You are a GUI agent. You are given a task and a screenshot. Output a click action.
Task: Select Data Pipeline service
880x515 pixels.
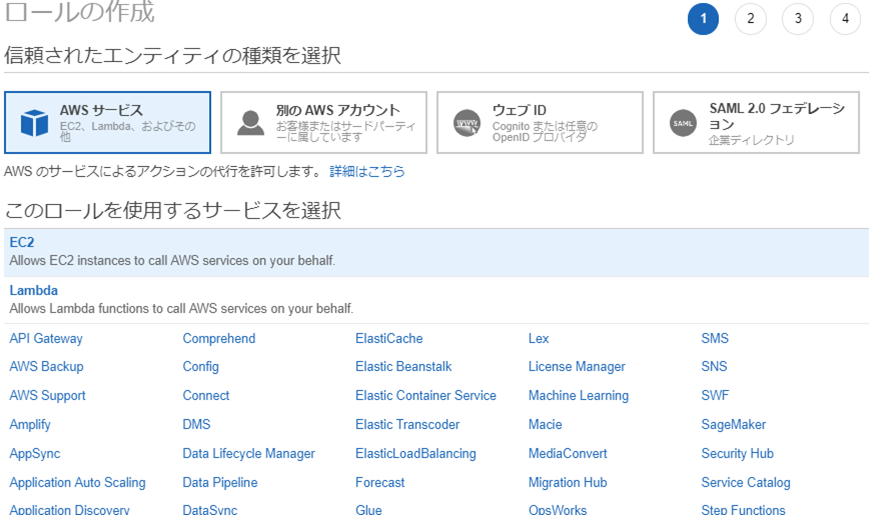click(220, 482)
